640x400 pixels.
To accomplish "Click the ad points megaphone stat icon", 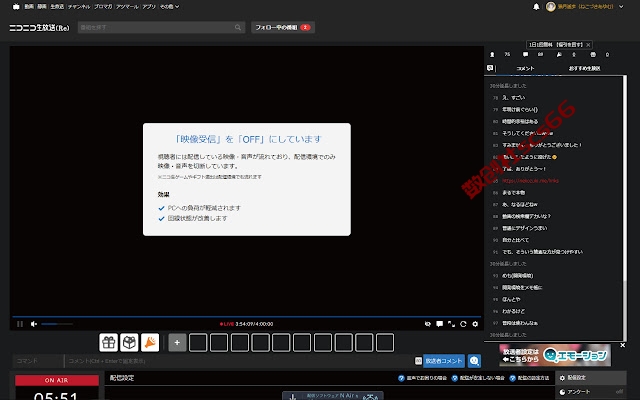I will (559, 55).
